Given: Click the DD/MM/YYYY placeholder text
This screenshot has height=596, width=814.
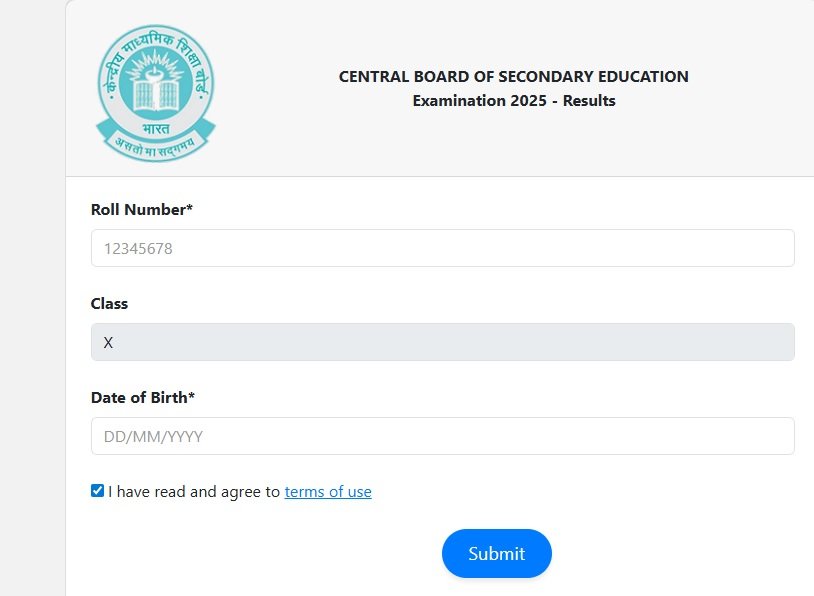Looking at the screenshot, I should pyautogui.click(x=153, y=437).
